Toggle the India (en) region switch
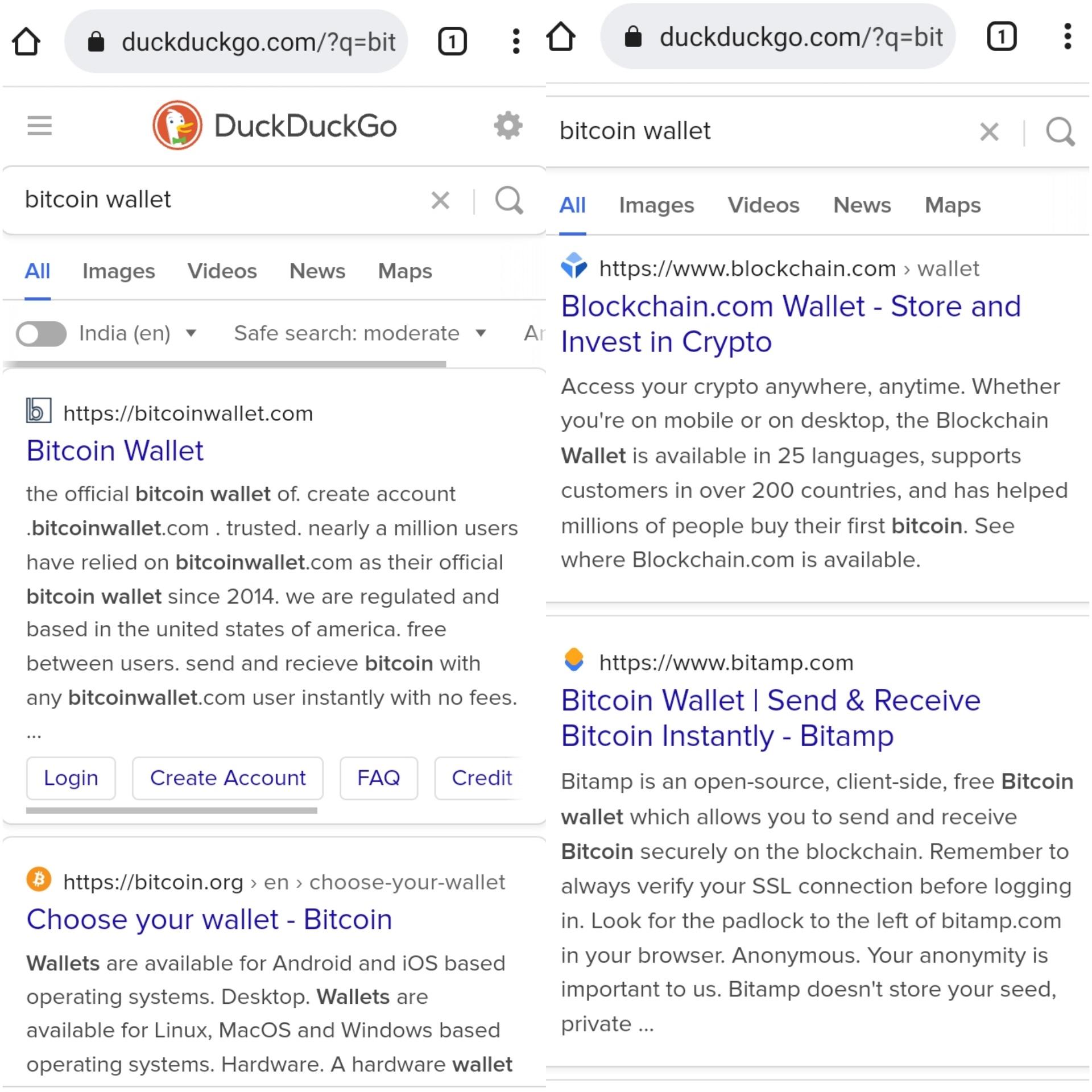 [41, 333]
